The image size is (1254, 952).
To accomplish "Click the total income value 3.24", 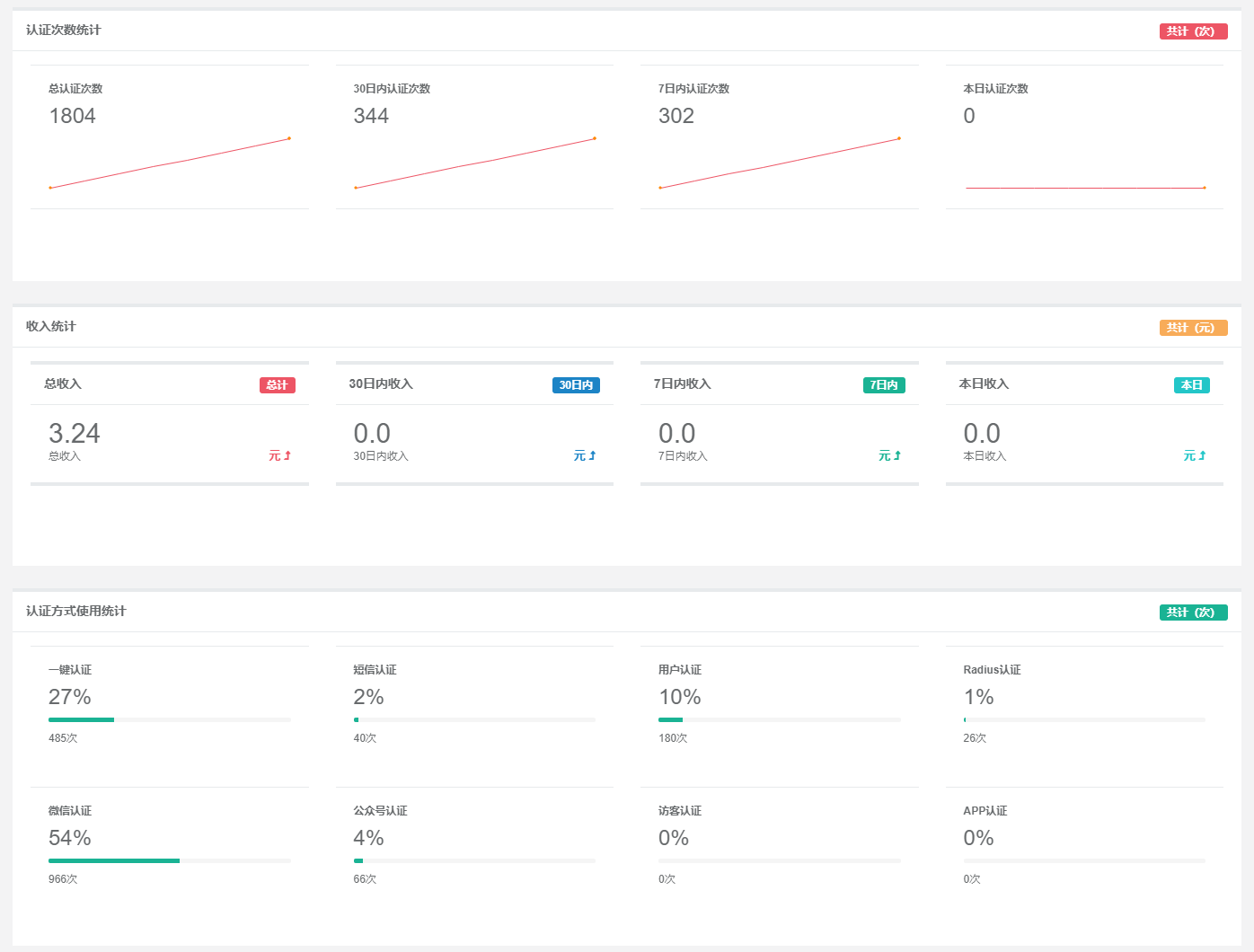I will click(x=75, y=434).
